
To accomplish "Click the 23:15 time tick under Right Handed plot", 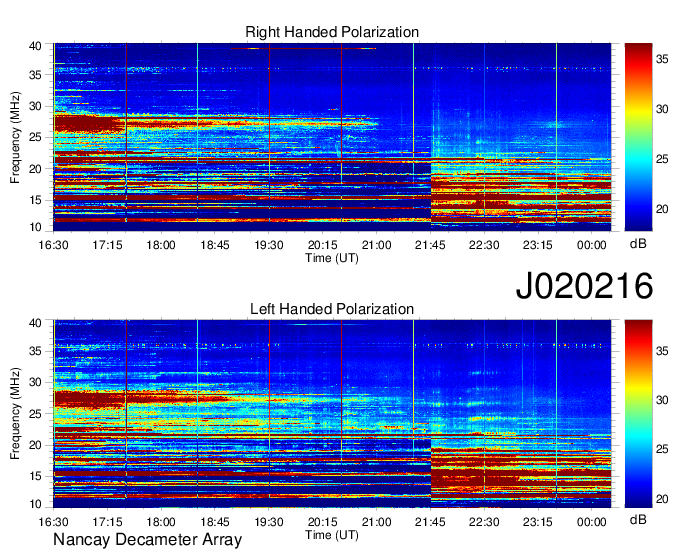I will point(538,245).
